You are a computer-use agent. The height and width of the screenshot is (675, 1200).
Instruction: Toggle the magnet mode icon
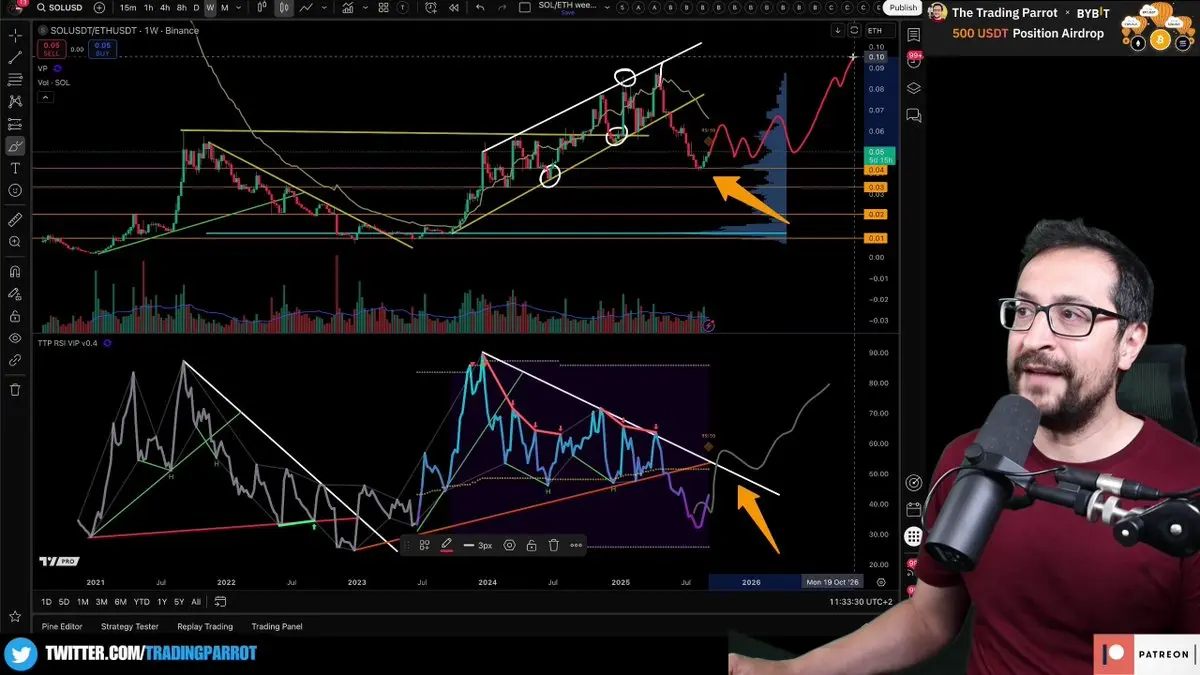pyautogui.click(x=15, y=271)
